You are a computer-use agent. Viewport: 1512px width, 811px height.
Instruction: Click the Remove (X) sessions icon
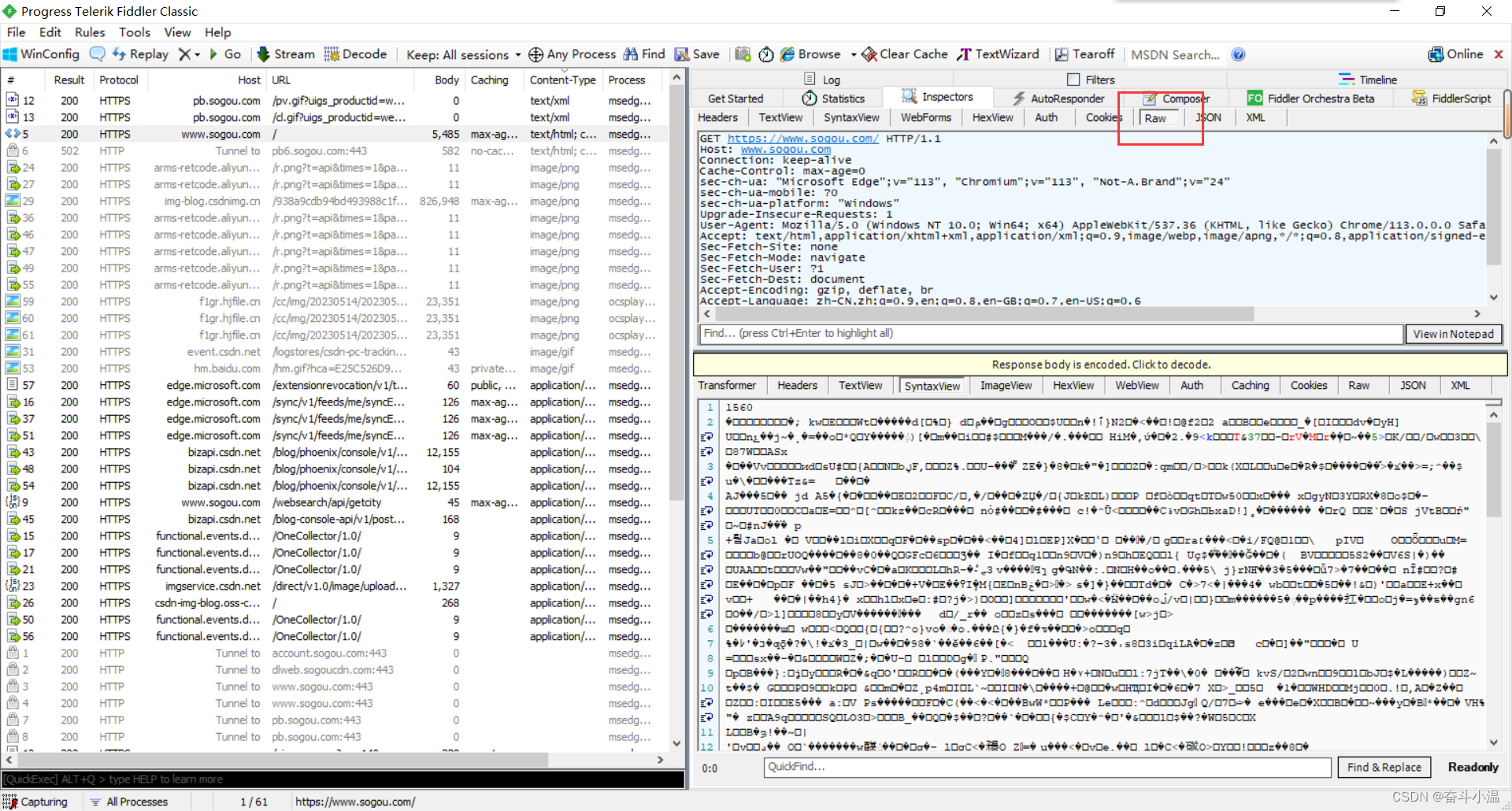[x=184, y=54]
